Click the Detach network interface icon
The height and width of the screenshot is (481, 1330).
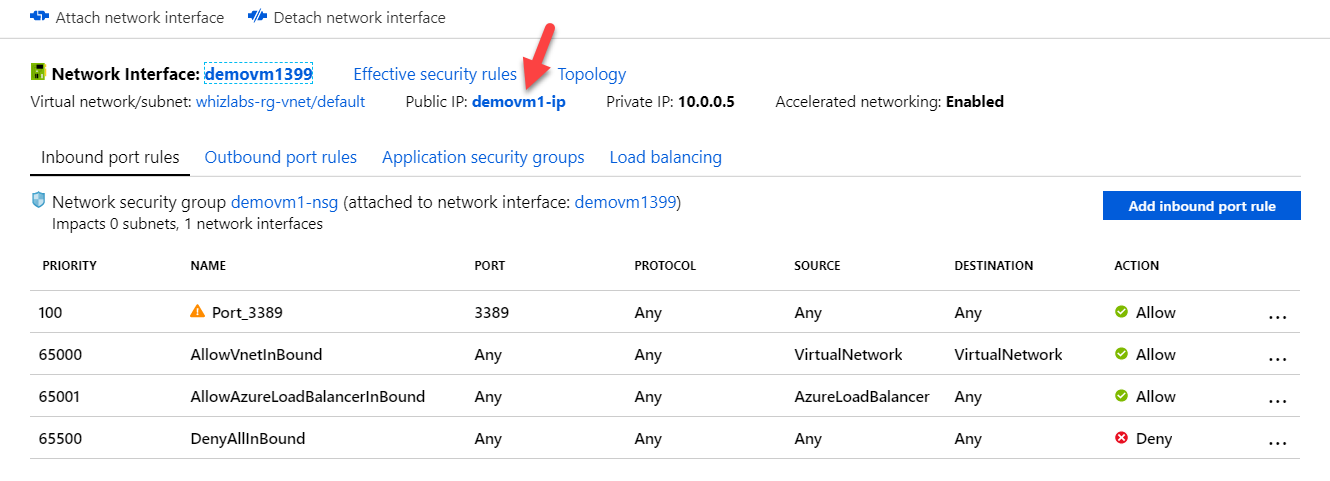pyautogui.click(x=257, y=17)
